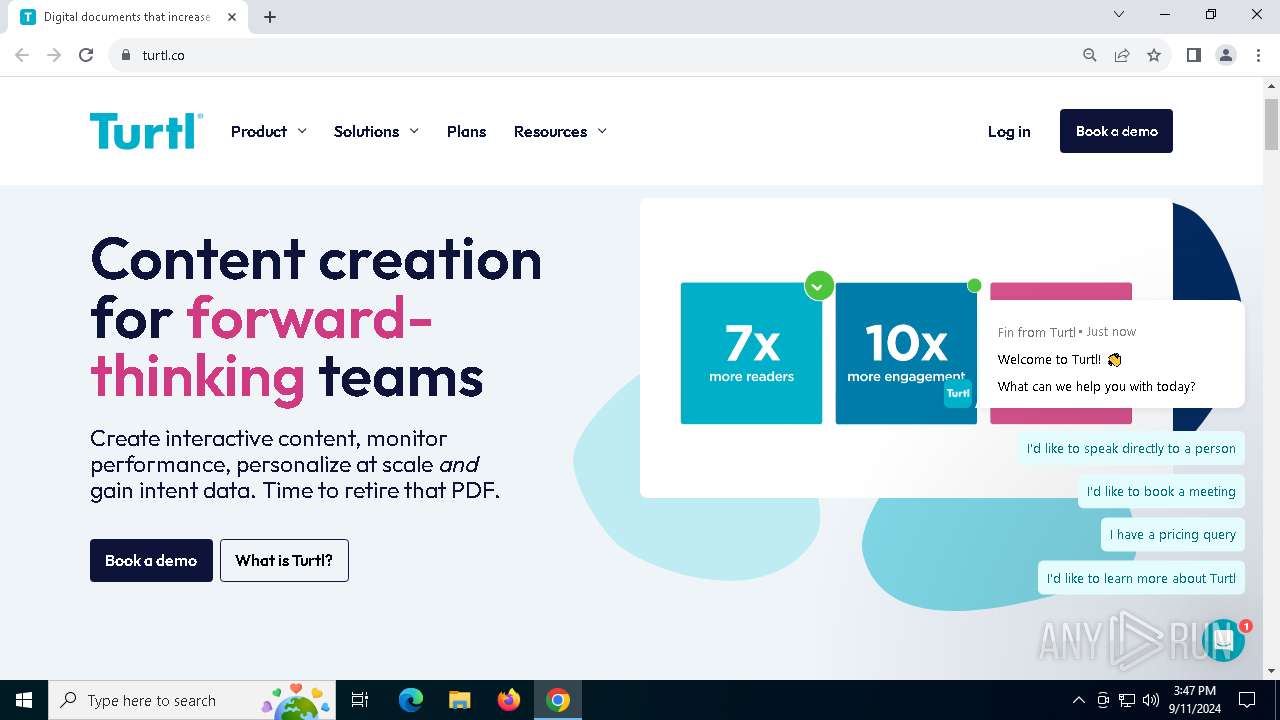The height and width of the screenshot is (720, 1280).
Task: Share this page icon in the address bar
Action: pos(1122,55)
